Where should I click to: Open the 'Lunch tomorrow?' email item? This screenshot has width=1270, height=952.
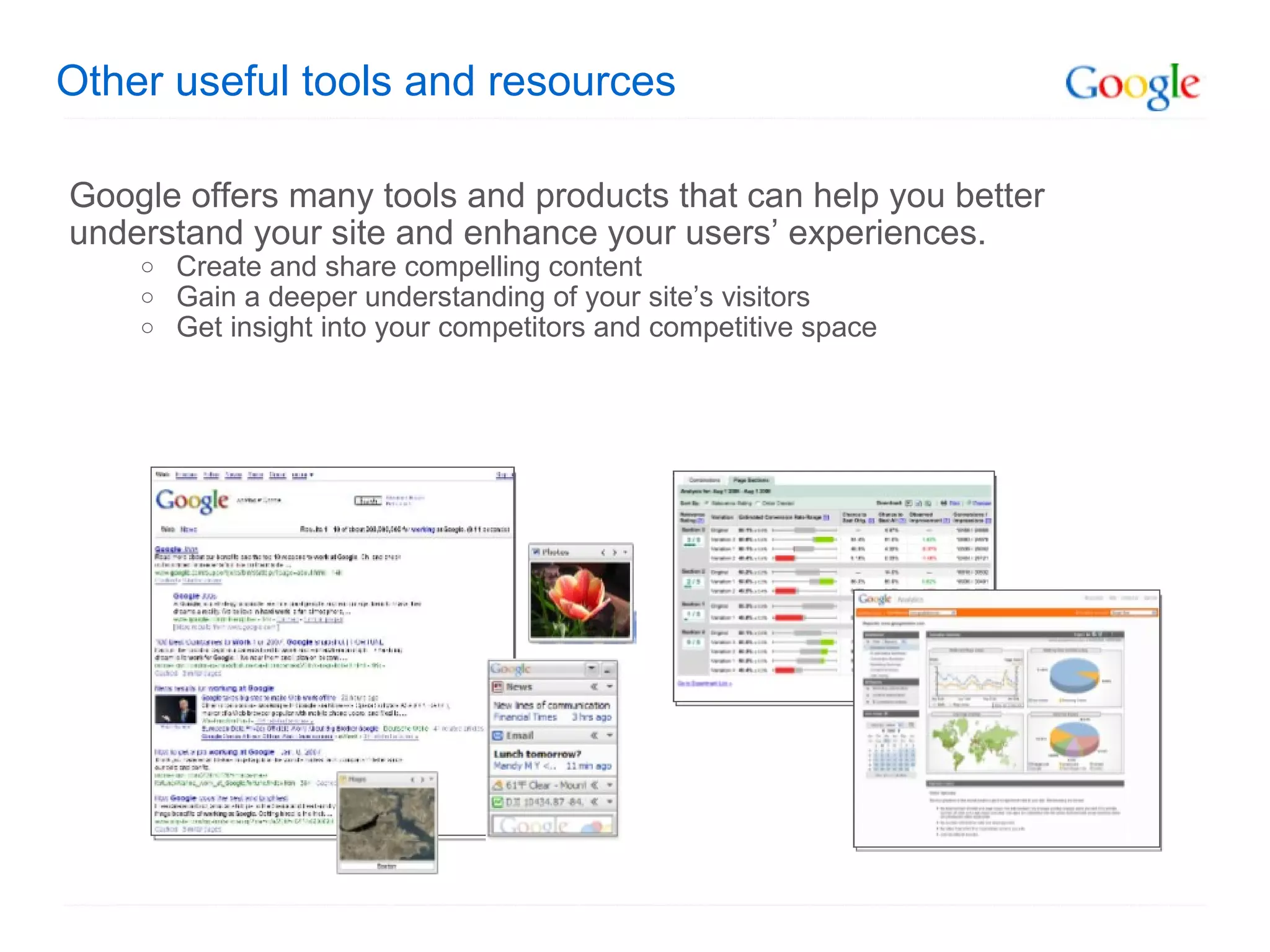[537, 754]
